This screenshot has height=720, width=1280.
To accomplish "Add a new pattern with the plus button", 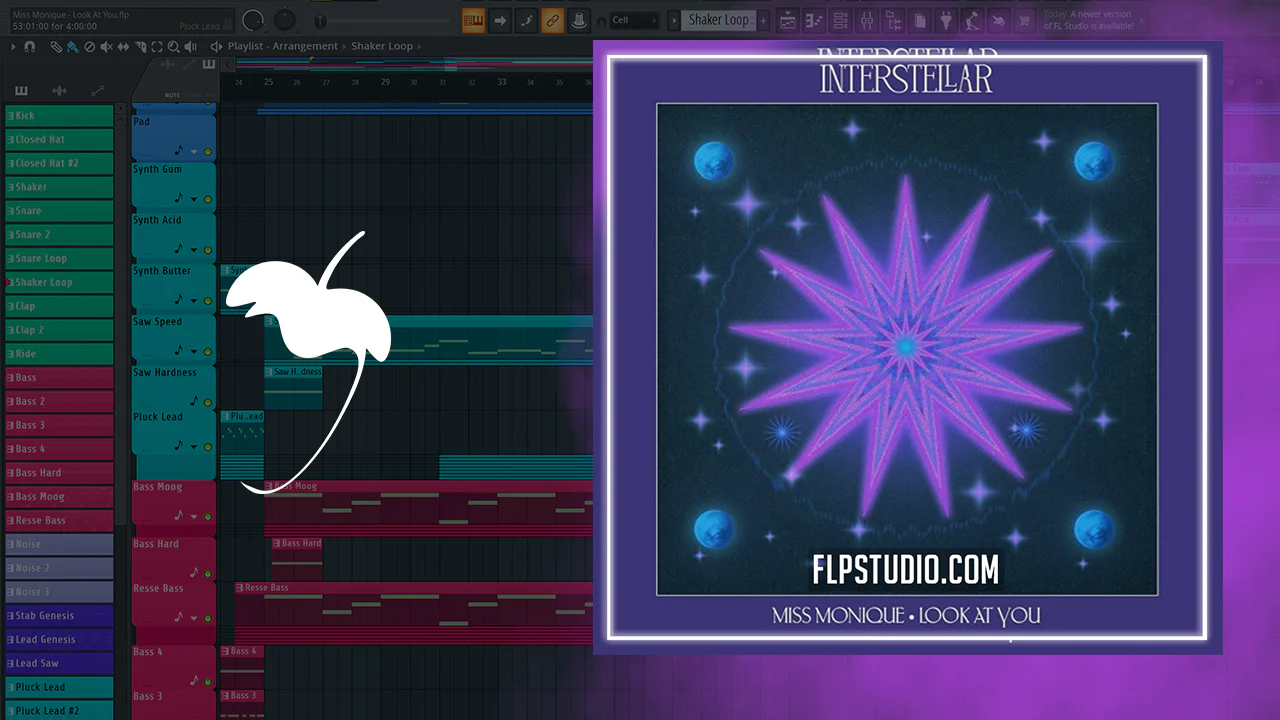I will 764,20.
